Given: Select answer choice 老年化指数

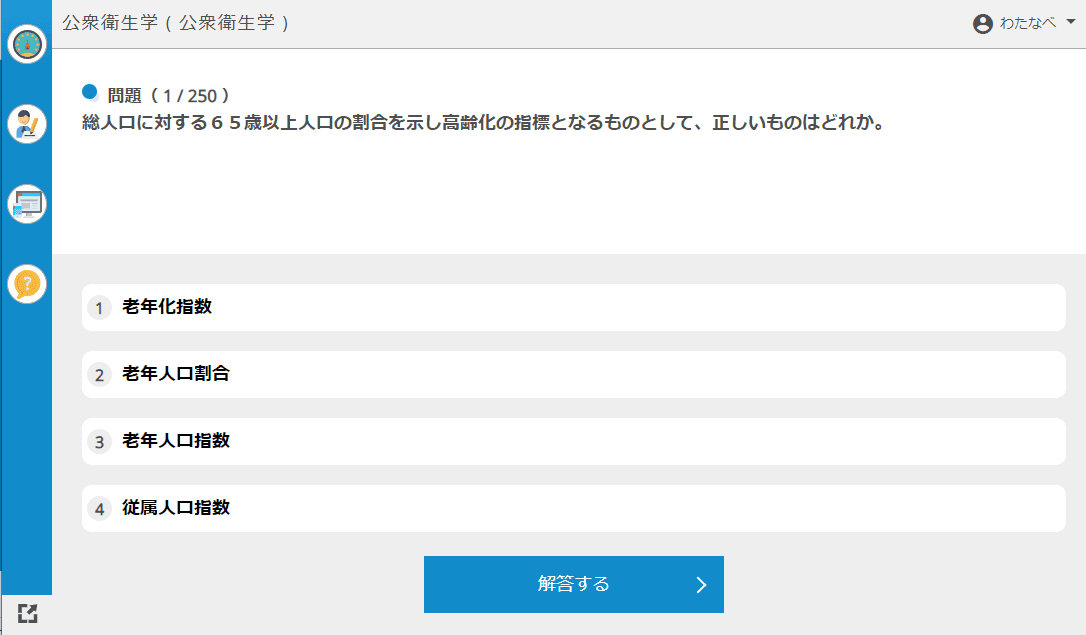Looking at the screenshot, I should [x=573, y=308].
